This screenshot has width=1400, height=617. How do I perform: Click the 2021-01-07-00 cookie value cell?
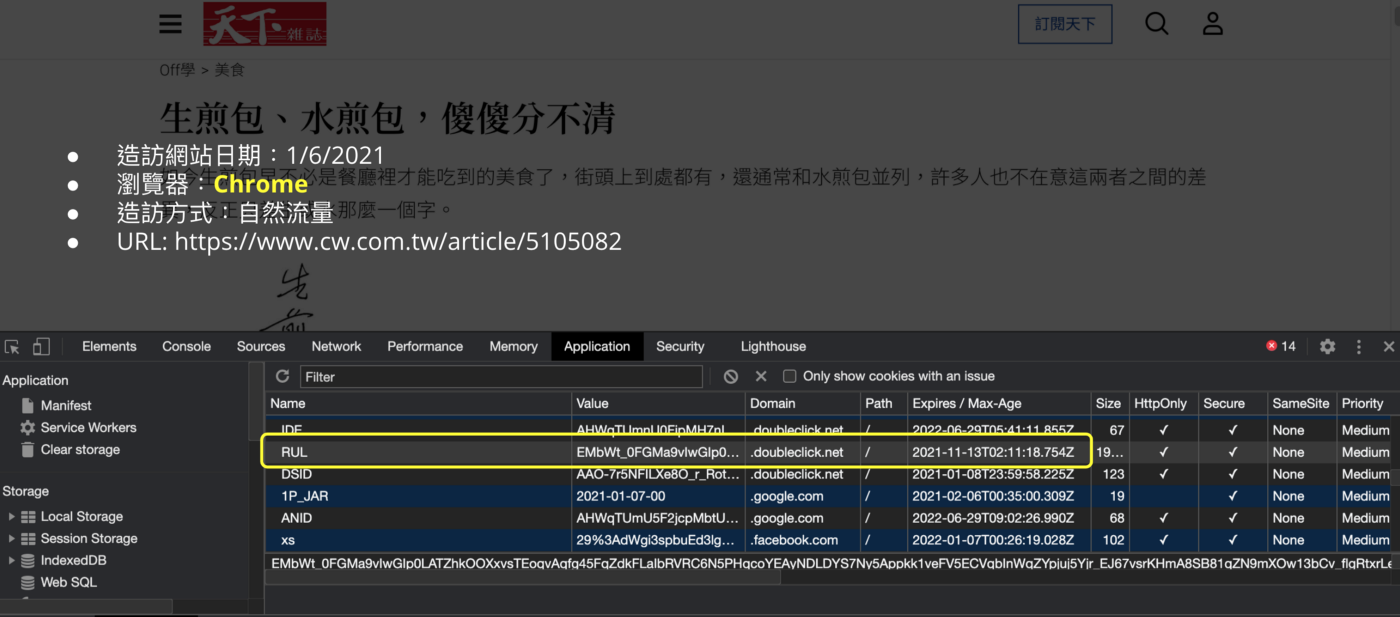pyautogui.click(x=658, y=496)
